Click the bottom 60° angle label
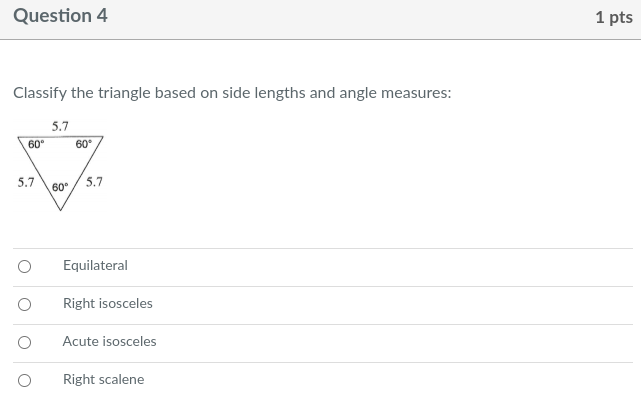641x408 pixels. (x=60, y=188)
